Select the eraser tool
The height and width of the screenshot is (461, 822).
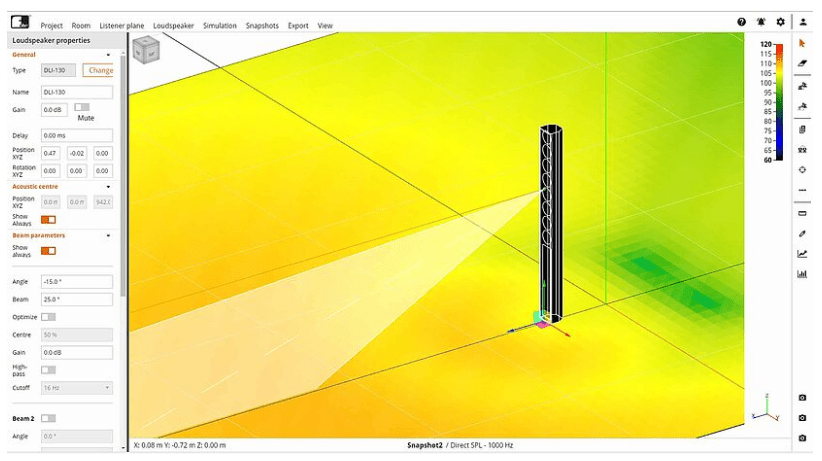point(802,63)
